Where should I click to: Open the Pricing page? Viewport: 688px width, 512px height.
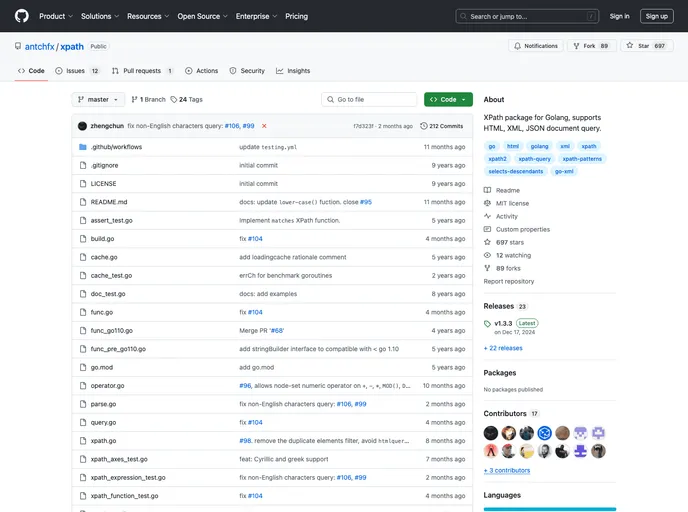click(x=297, y=16)
